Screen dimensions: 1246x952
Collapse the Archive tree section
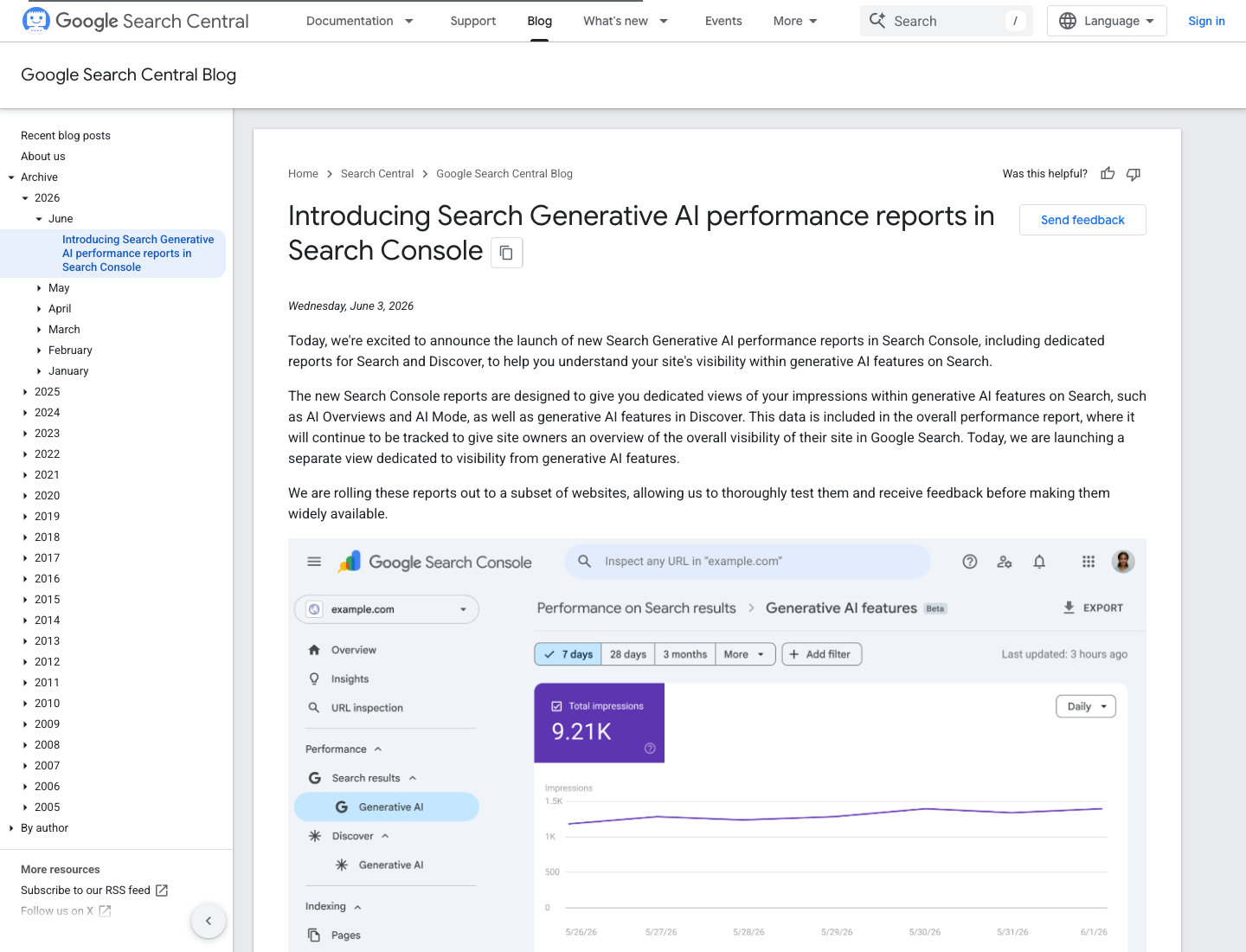(x=11, y=177)
